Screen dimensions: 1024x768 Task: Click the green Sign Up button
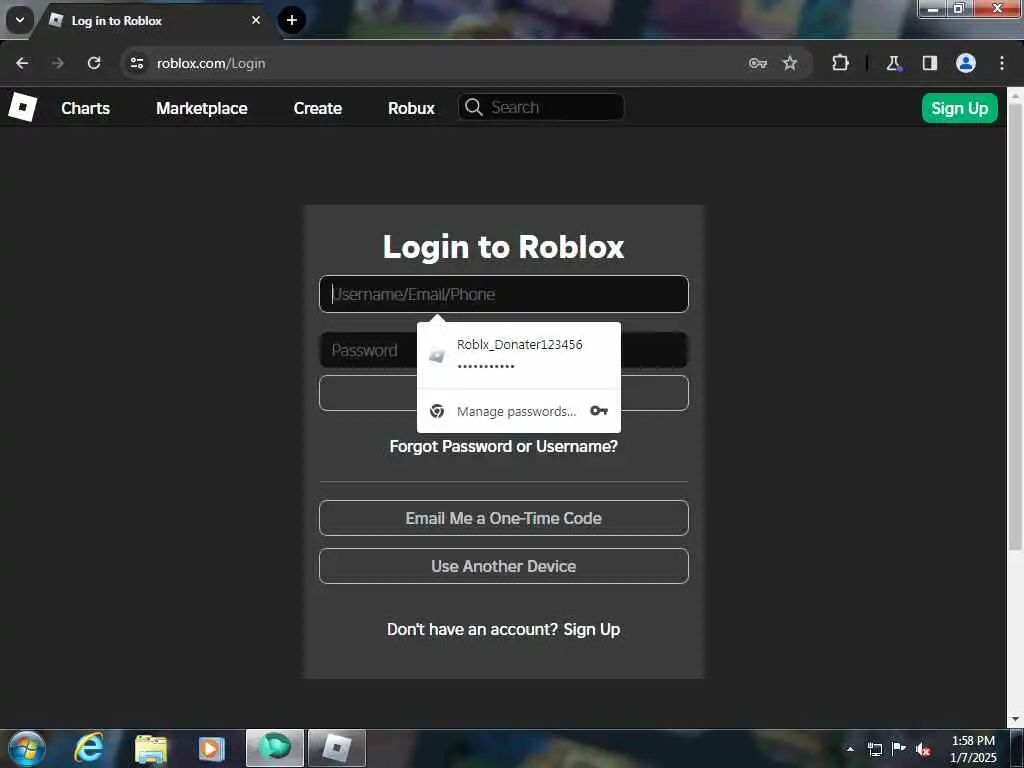[x=959, y=108]
